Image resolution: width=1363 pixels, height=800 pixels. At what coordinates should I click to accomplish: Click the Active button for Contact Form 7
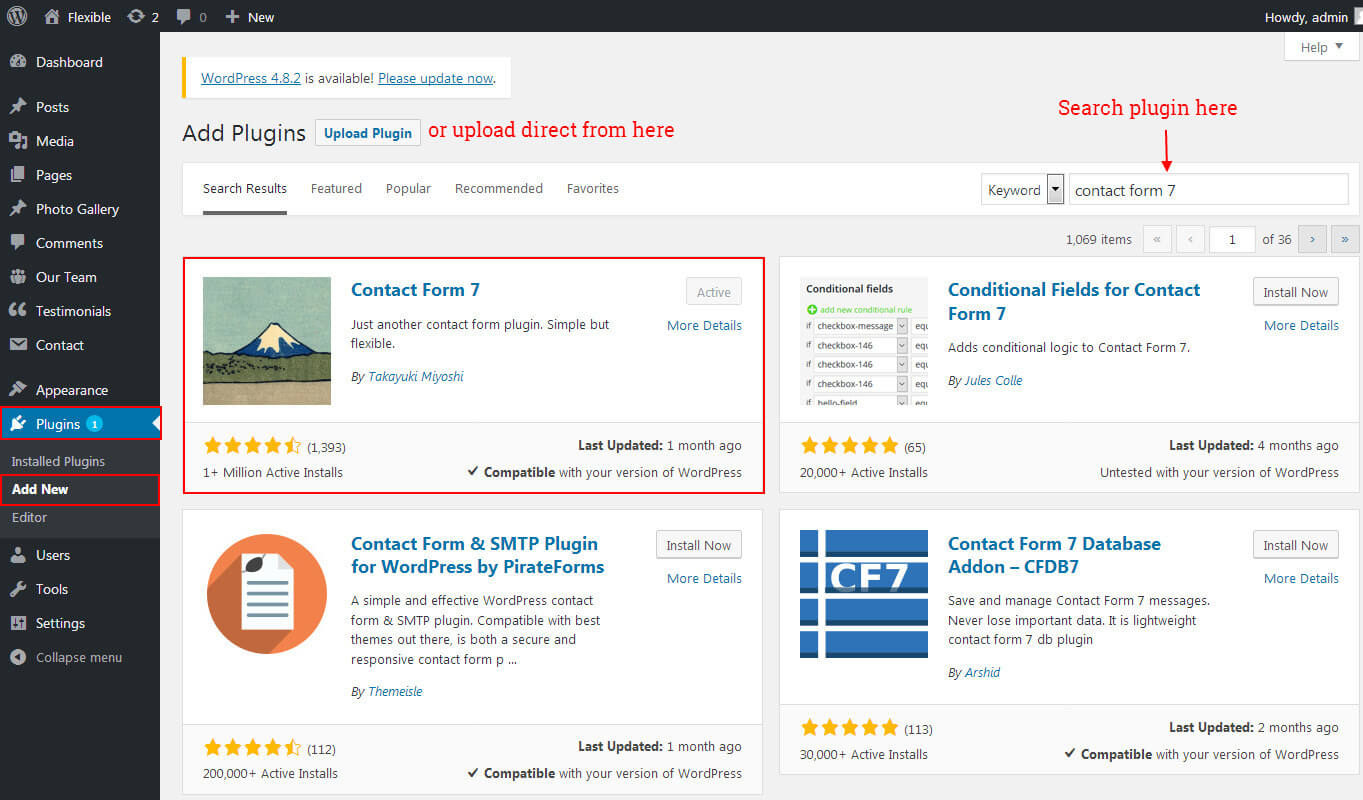(x=714, y=292)
